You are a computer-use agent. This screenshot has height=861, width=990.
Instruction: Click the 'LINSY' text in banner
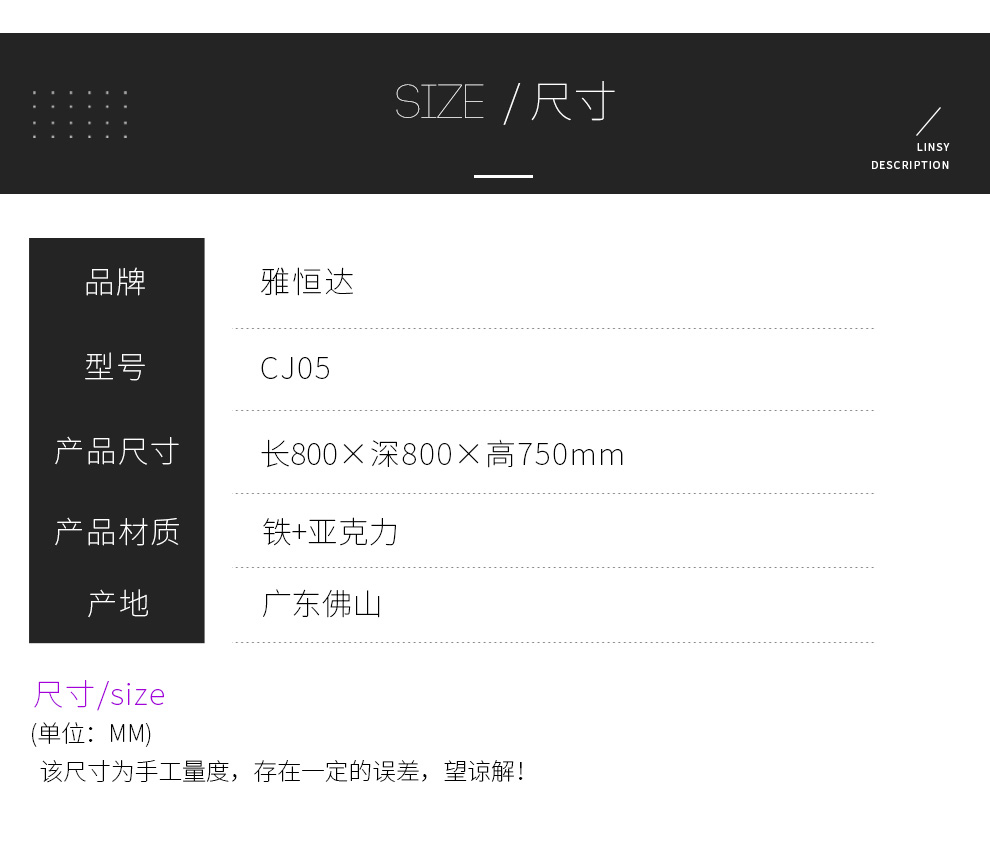pos(933,147)
